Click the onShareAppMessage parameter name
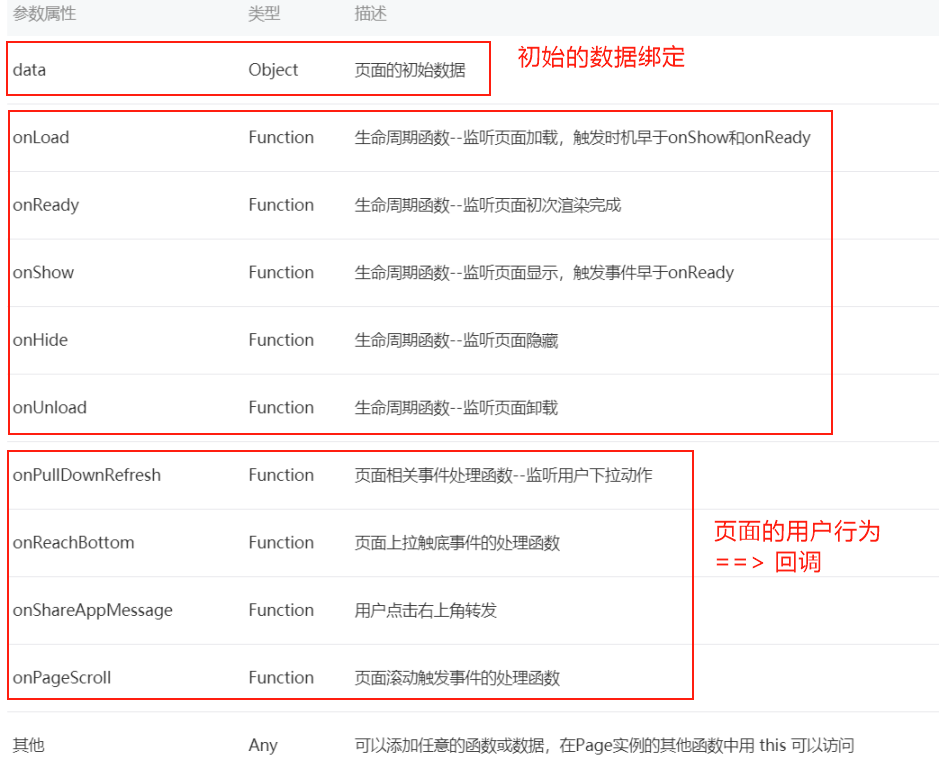The height and width of the screenshot is (760, 939). (93, 610)
